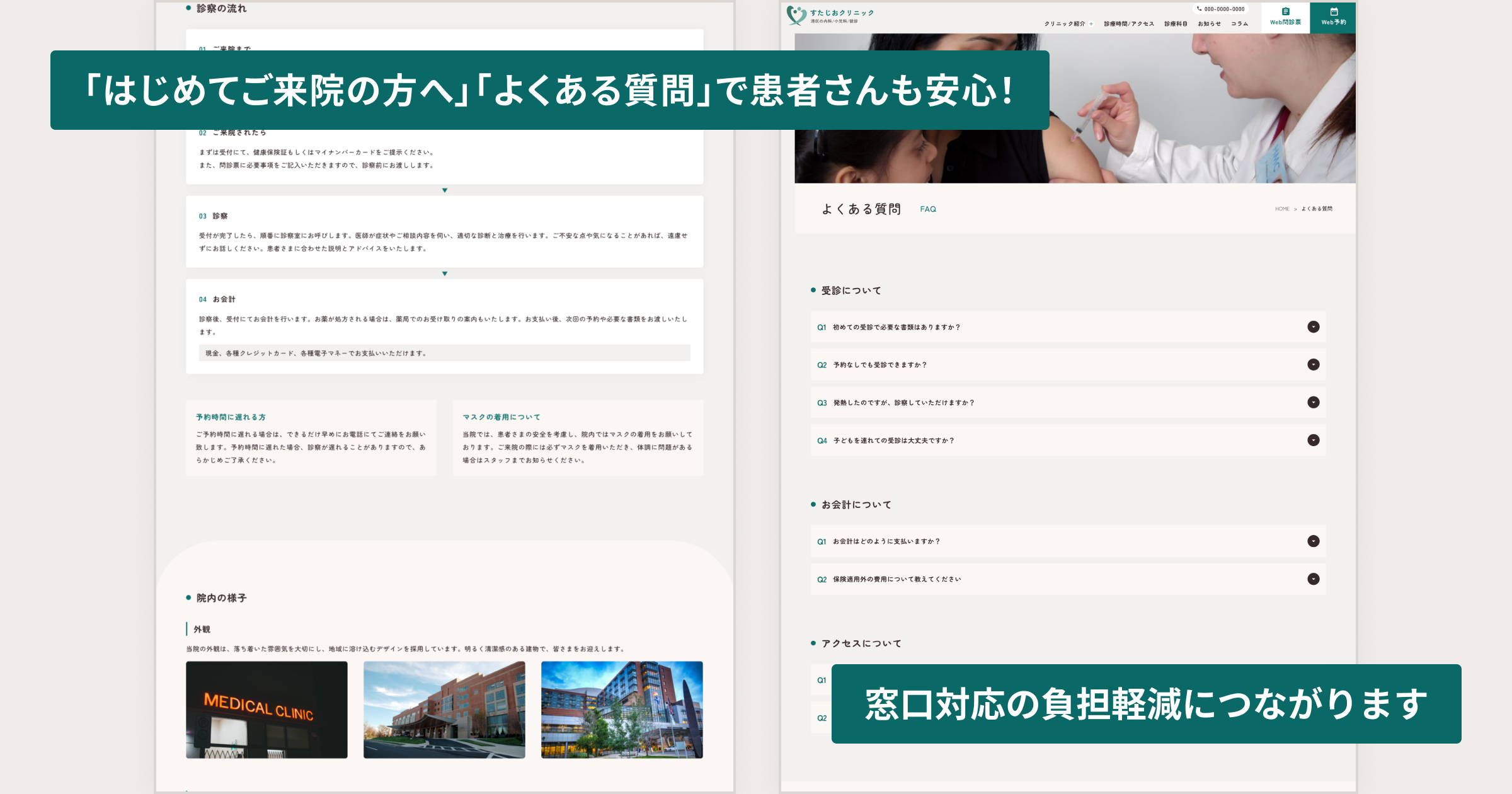Viewport: 1512px width, 794px height.
Task: Click the 院内の様子 heading
Action: pos(221,598)
